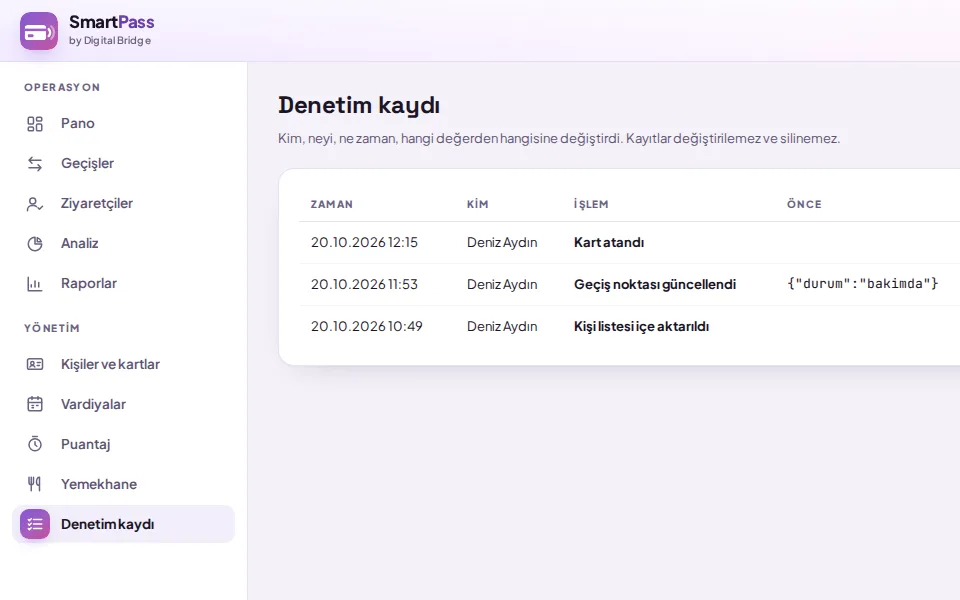Click the Kişiler ve kartlar ID card icon
The width and height of the screenshot is (960, 600).
(x=35, y=364)
